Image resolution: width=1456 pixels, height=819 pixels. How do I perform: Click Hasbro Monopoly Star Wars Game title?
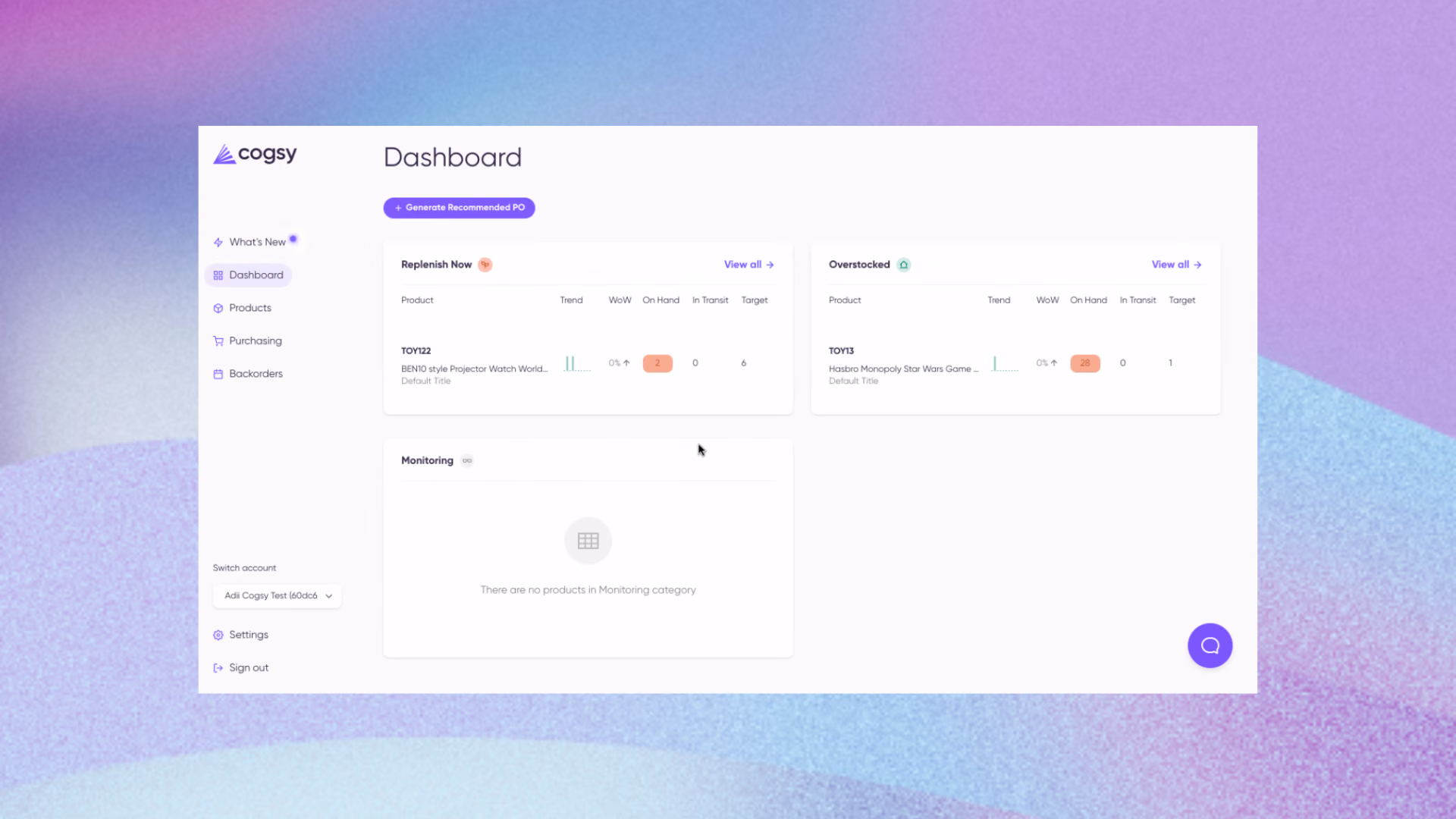[x=903, y=369]
